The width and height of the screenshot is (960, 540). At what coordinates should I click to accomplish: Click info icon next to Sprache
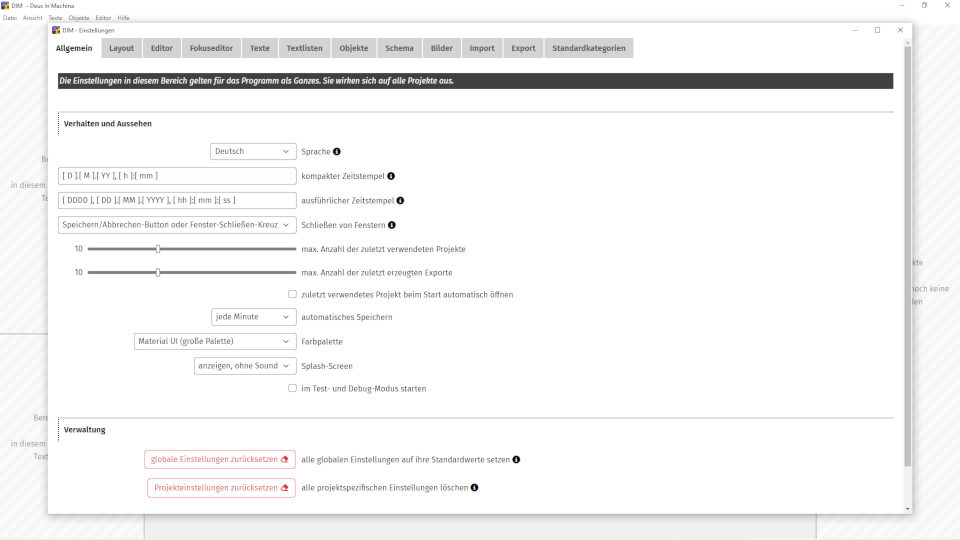337,152
